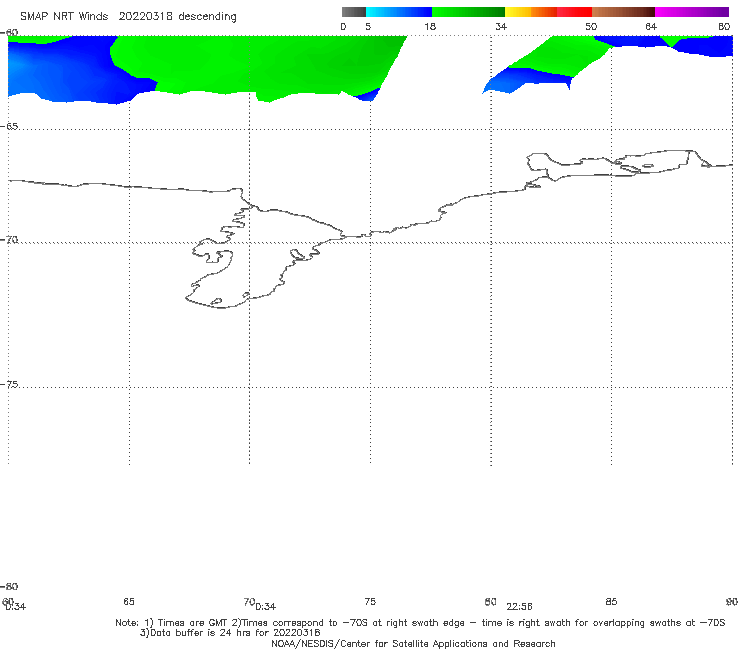The image size is (740, 650).
Task: Click the longitude axis label '85'
Action: coord(611,601)
